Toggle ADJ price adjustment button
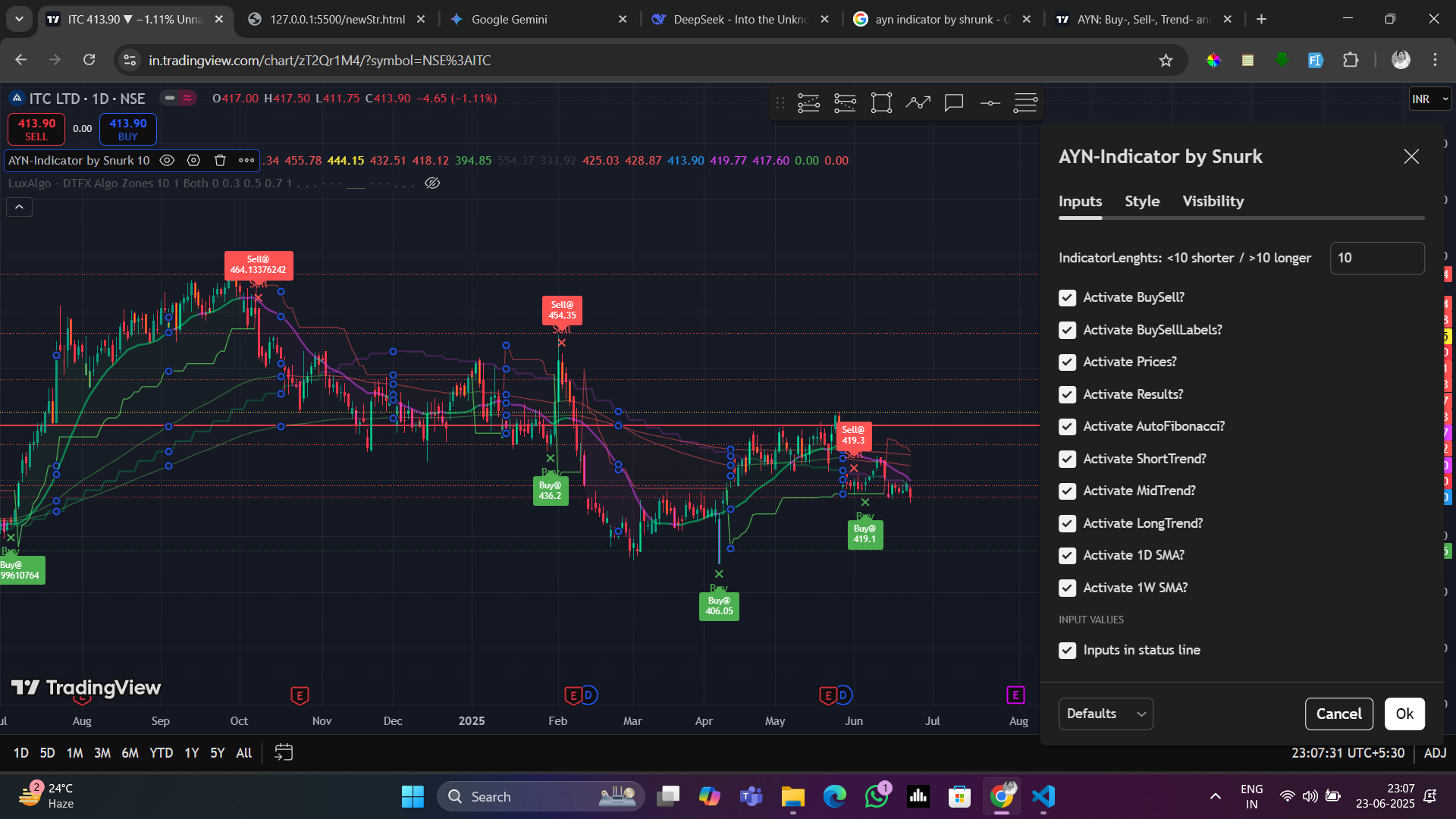This screenshot has width=1456, height=819. click(1435, 753)
